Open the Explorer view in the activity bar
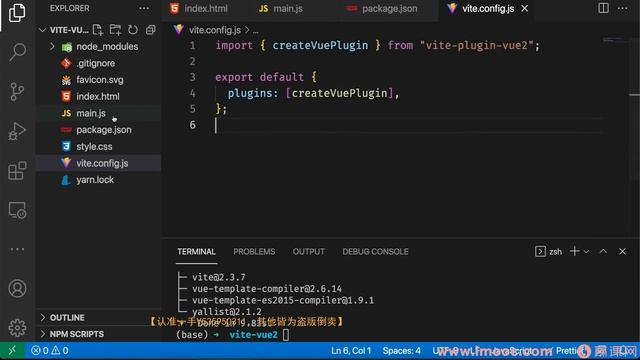 (17, 13)
